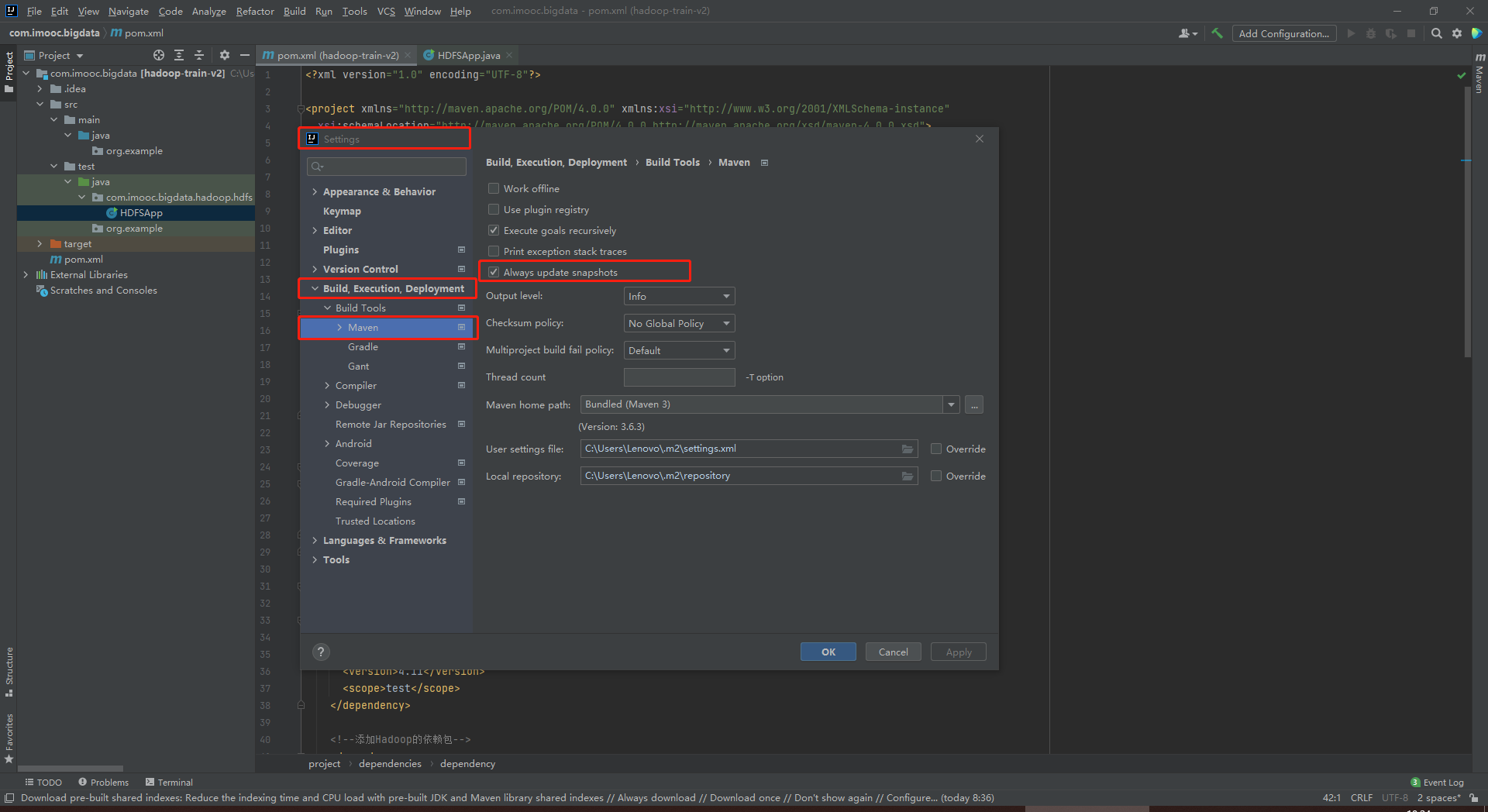Click the Build project hammer icon

coord(1217,33)
